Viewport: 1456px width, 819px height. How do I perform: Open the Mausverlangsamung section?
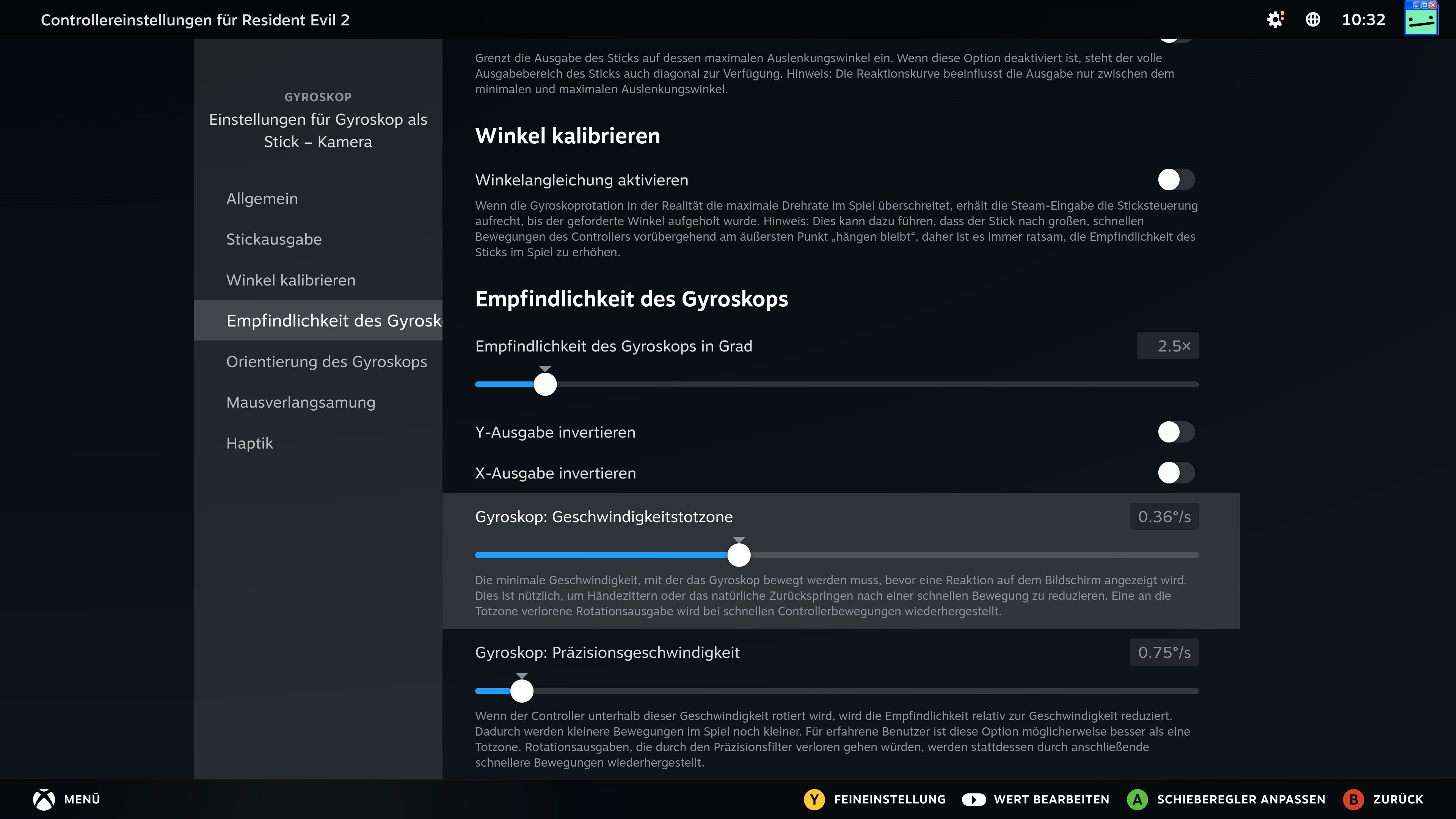[x=300, y=402]
